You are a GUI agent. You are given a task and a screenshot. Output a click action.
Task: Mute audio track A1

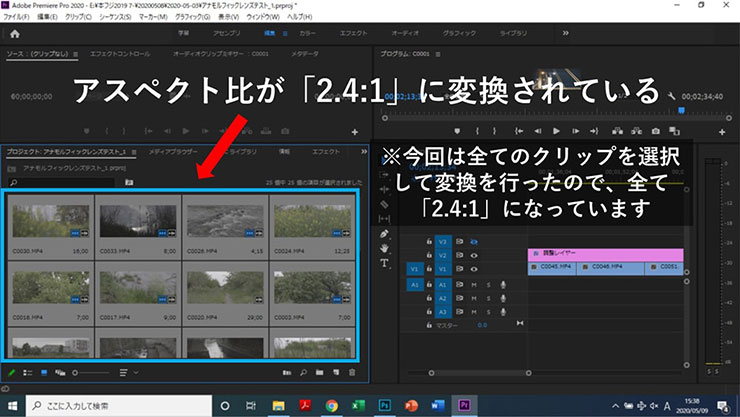coord(474,285)
